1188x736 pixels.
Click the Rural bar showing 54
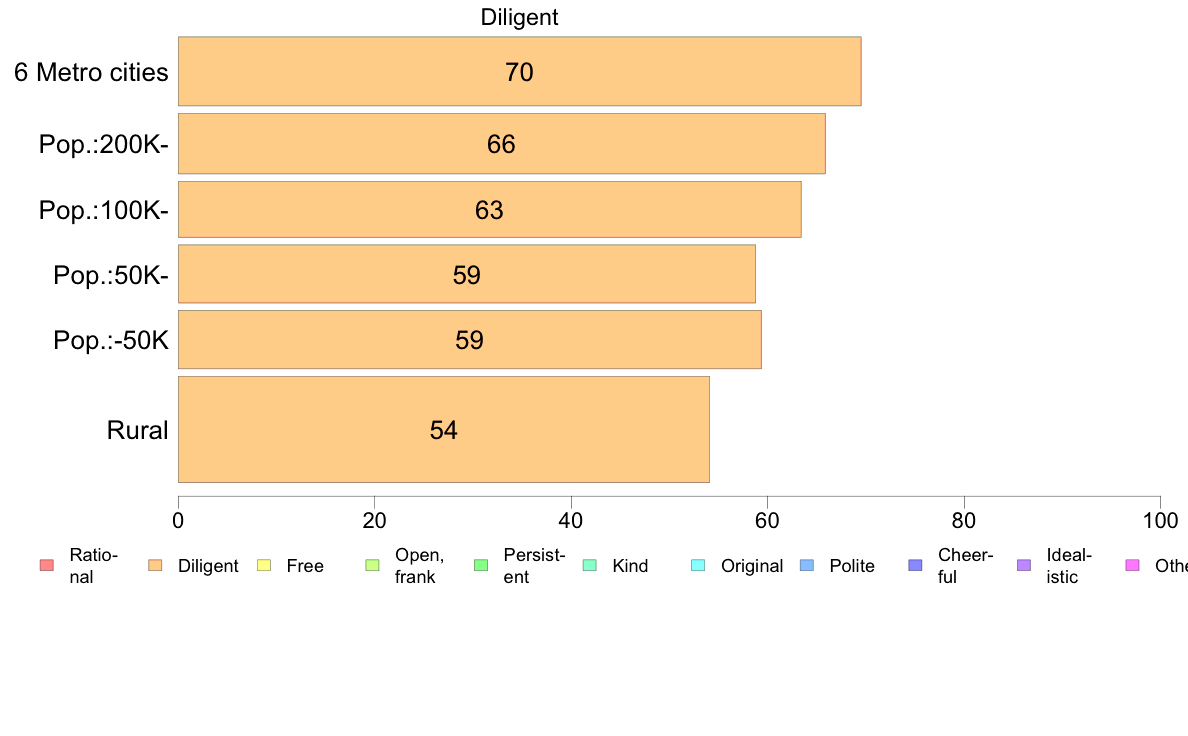[444, 430]
